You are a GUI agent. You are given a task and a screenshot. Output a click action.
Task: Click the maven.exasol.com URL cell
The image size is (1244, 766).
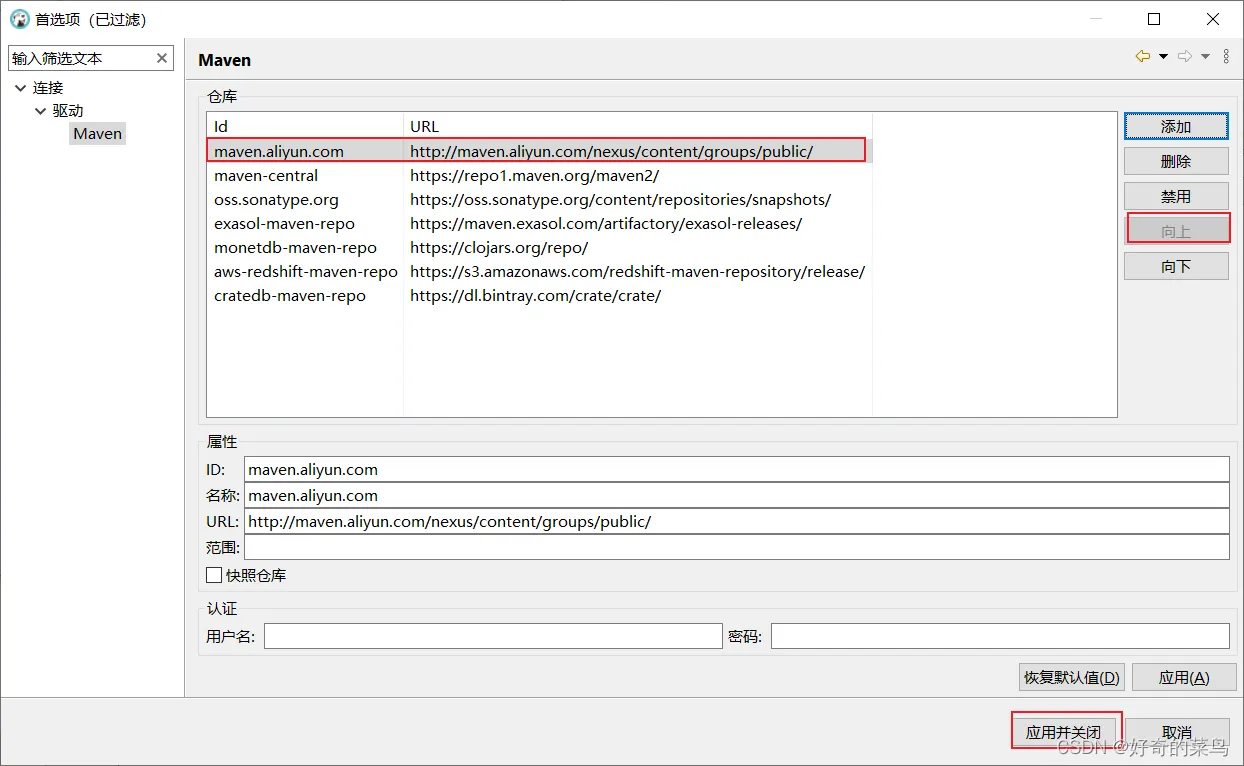point(606,223)
